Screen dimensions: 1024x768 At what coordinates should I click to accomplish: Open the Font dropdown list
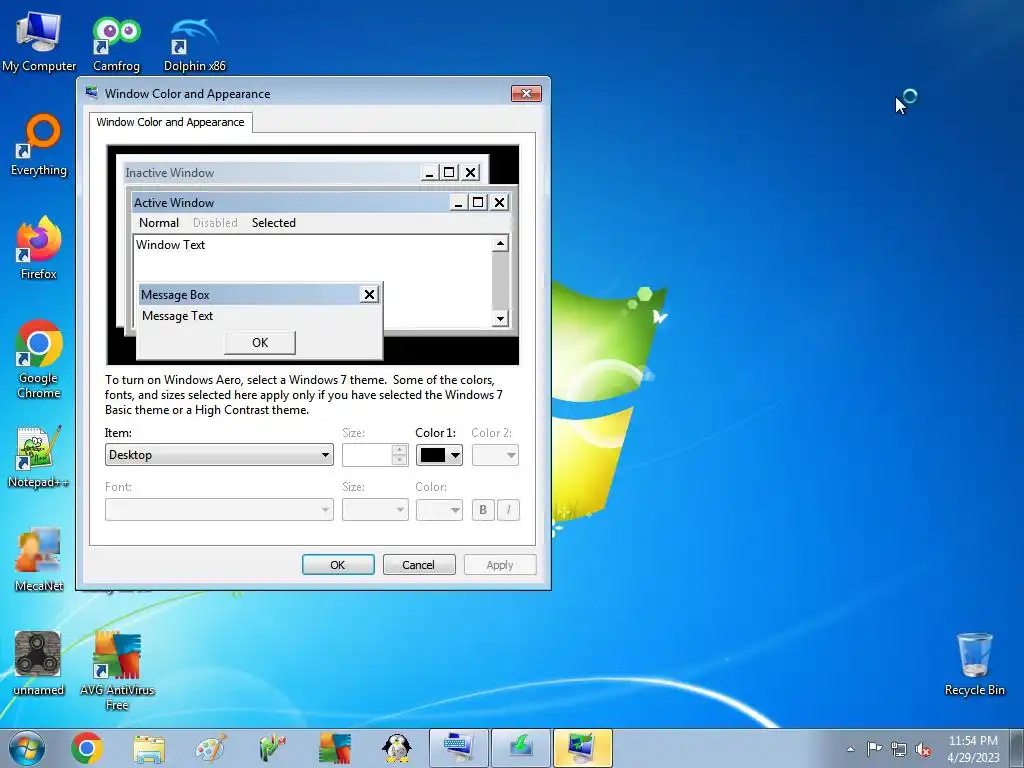tap(219, 509)
